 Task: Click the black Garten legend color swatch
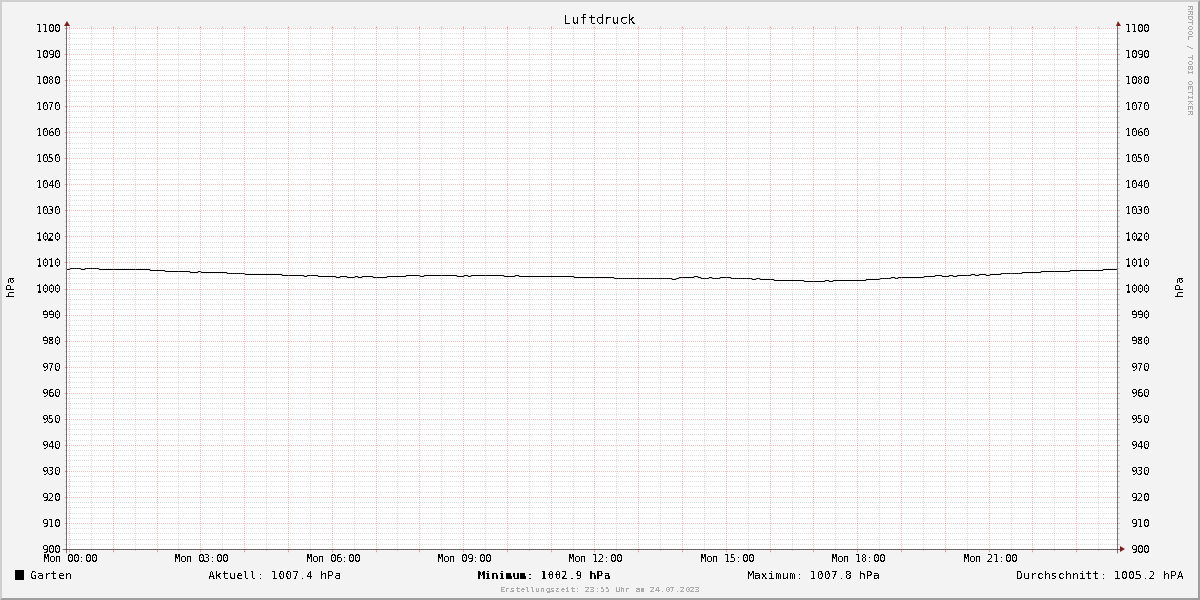[19, 575]
